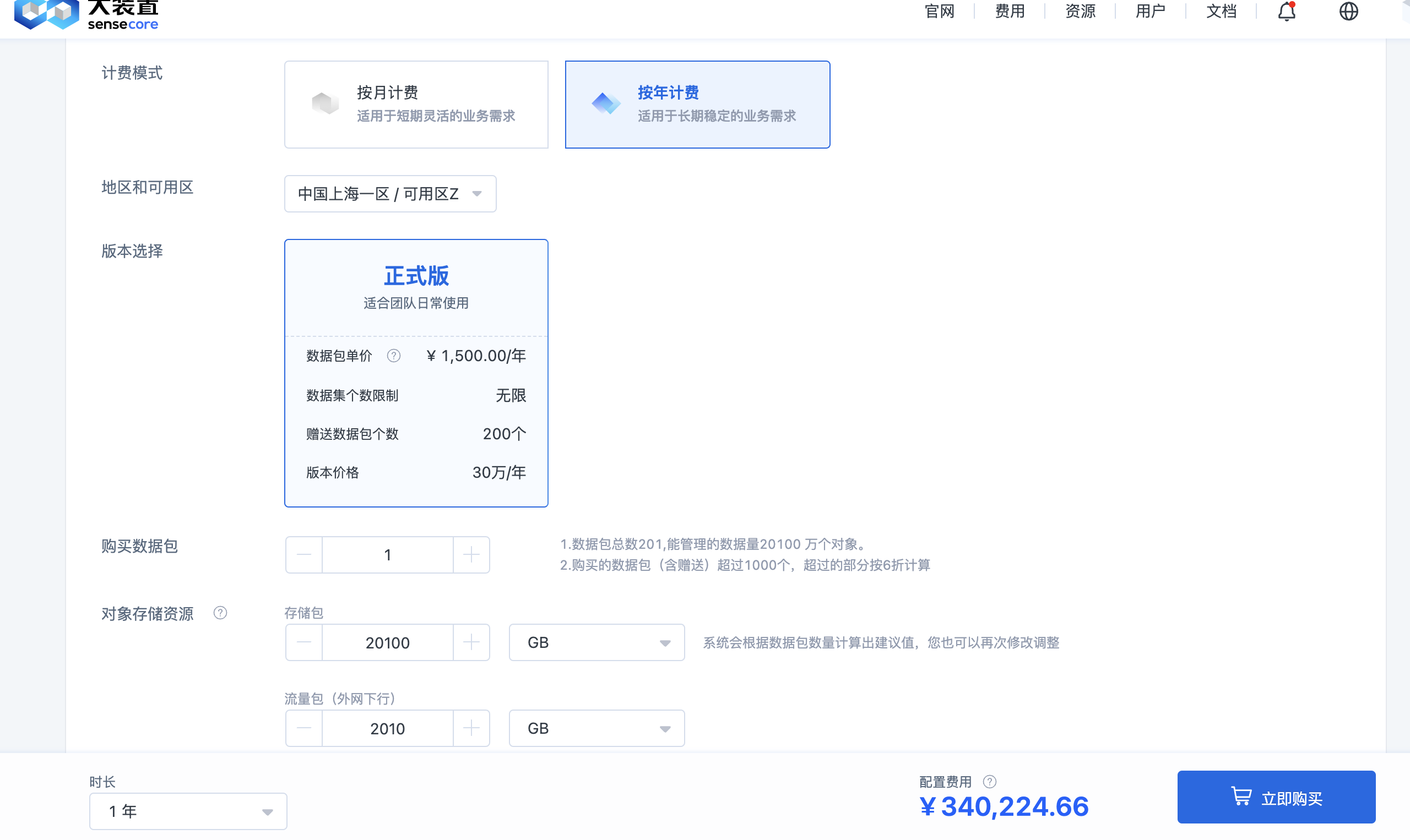Click help icon next to 对象存储资源
This screenshot has height=840, width=1410.
[x=220, y=613]
